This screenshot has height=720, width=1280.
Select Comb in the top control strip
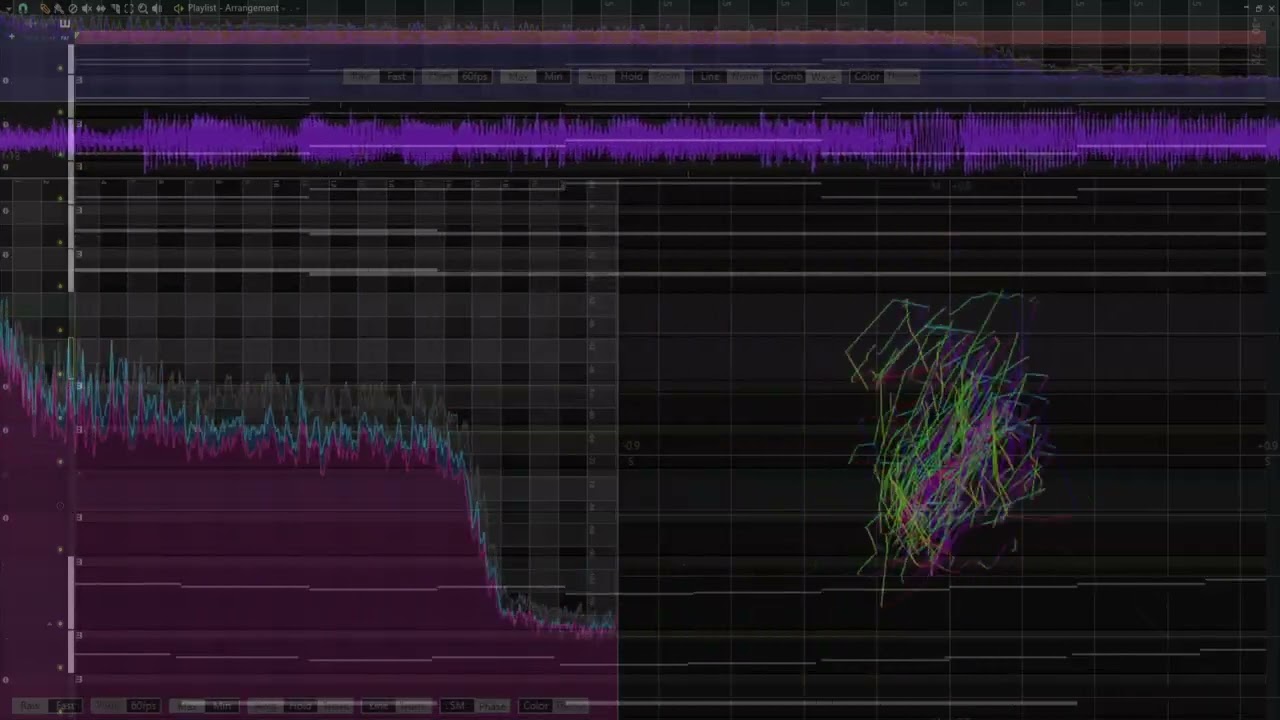point(788,76)
